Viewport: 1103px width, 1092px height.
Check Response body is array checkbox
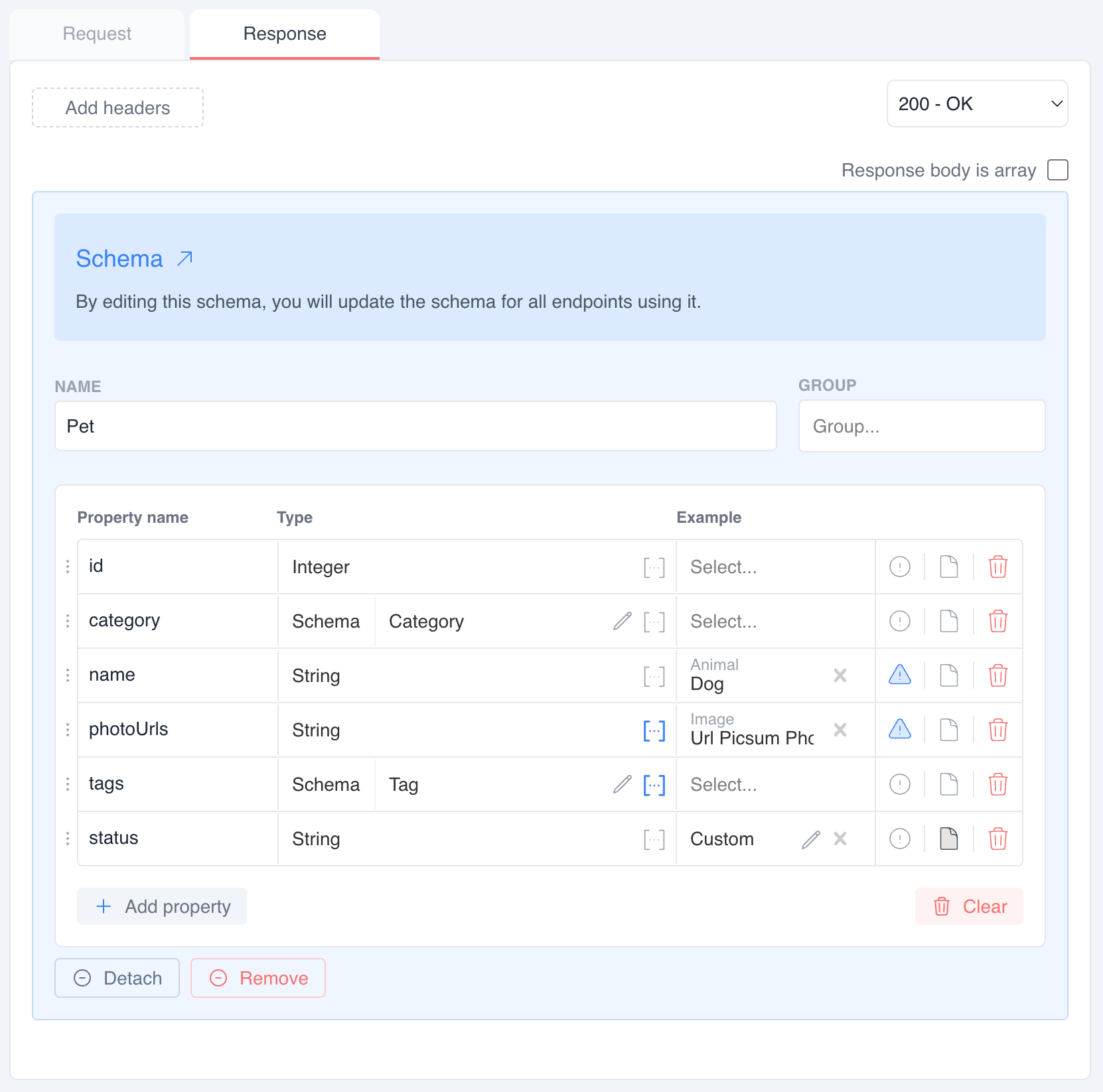(1057, 170)
